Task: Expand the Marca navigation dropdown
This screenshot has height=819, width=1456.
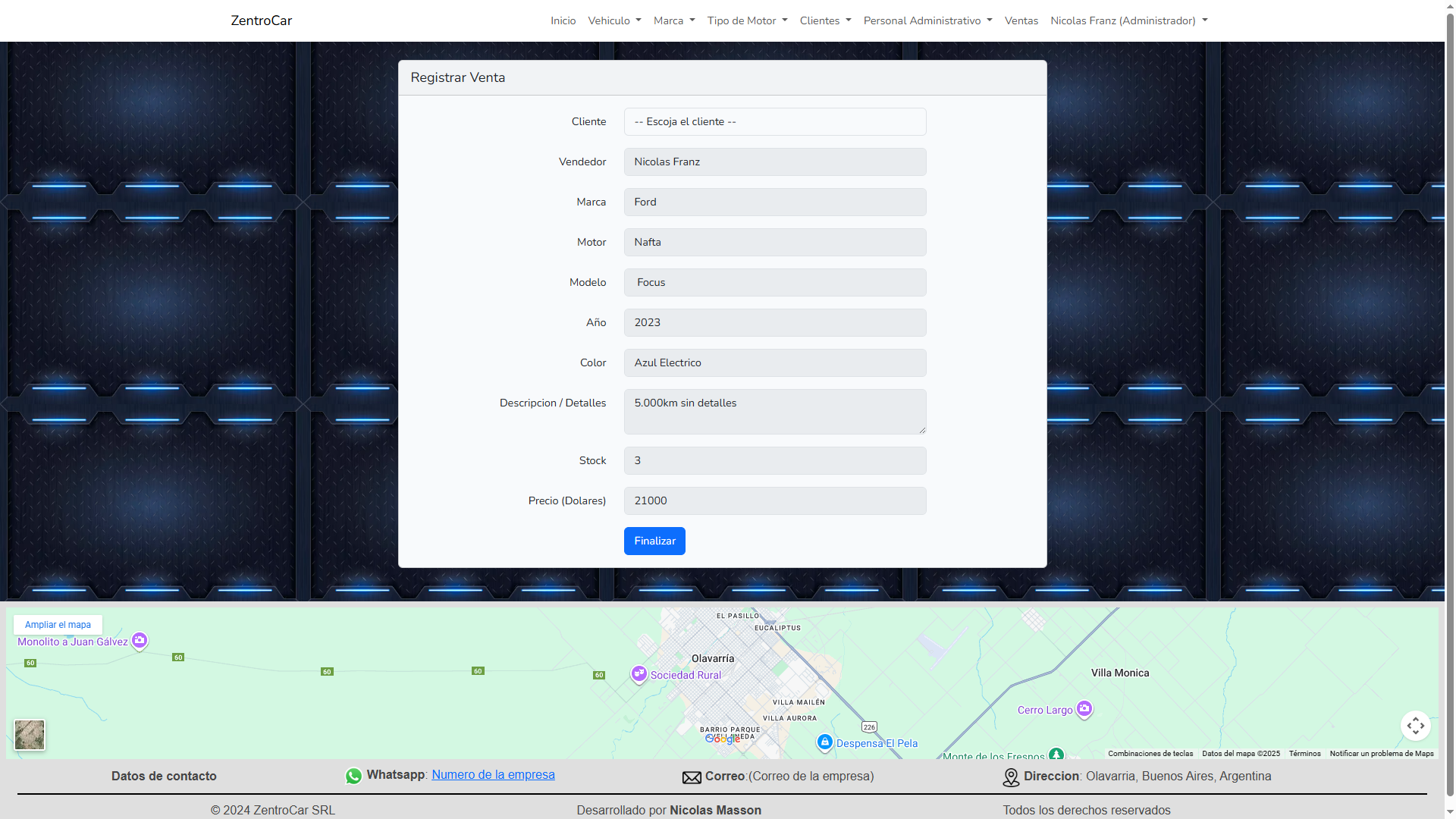Action: click(x=673, y=20)
